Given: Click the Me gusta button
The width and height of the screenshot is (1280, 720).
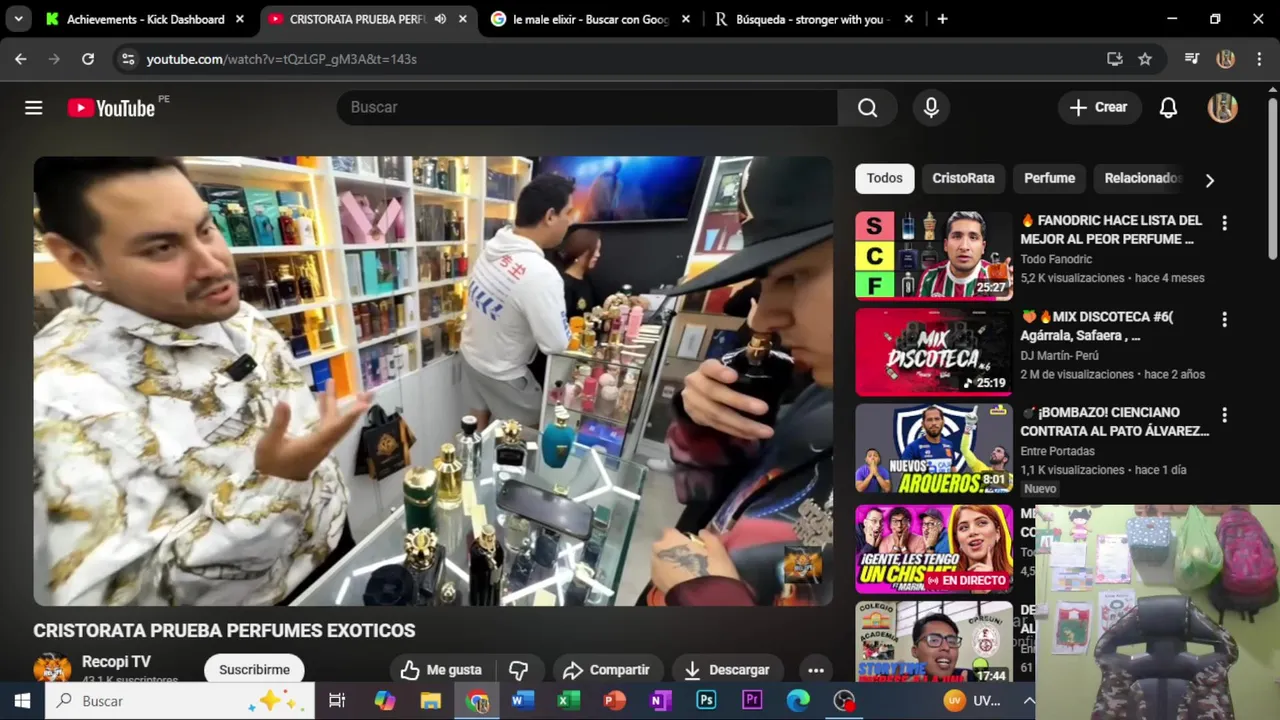Looking at the screenshot, I should click(441, 670).
